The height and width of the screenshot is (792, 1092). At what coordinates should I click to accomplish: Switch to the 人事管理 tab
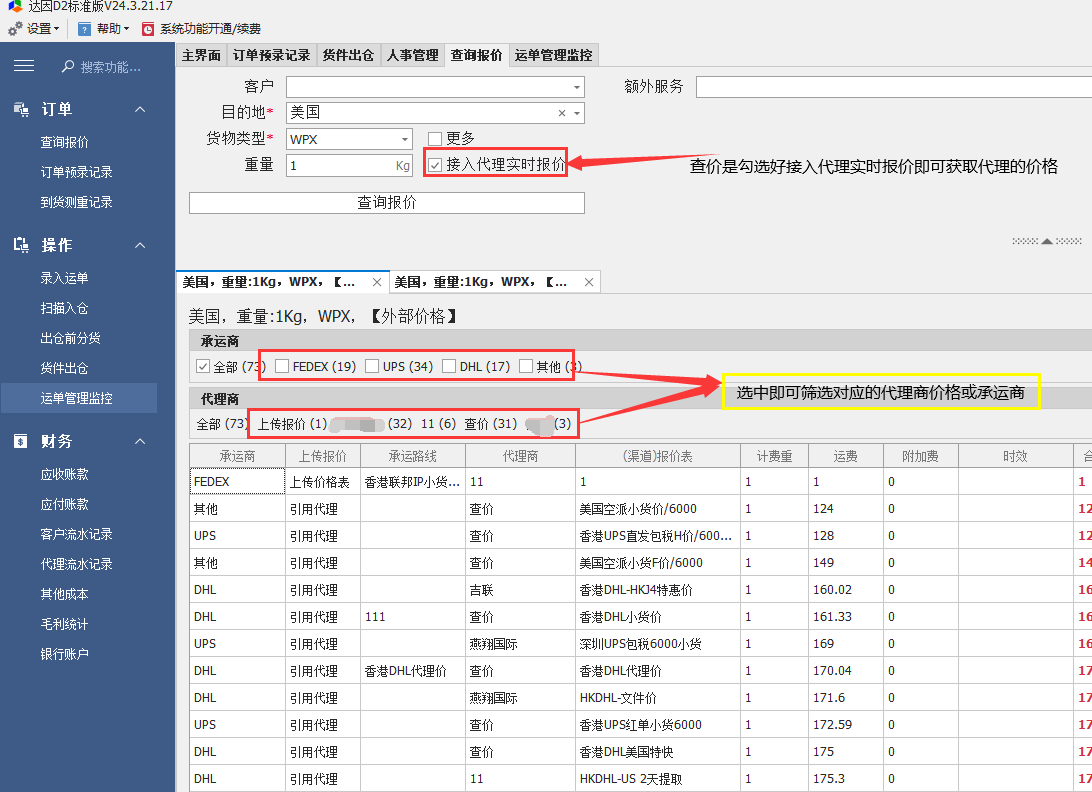pyautogui.click(x=412, y=56)
